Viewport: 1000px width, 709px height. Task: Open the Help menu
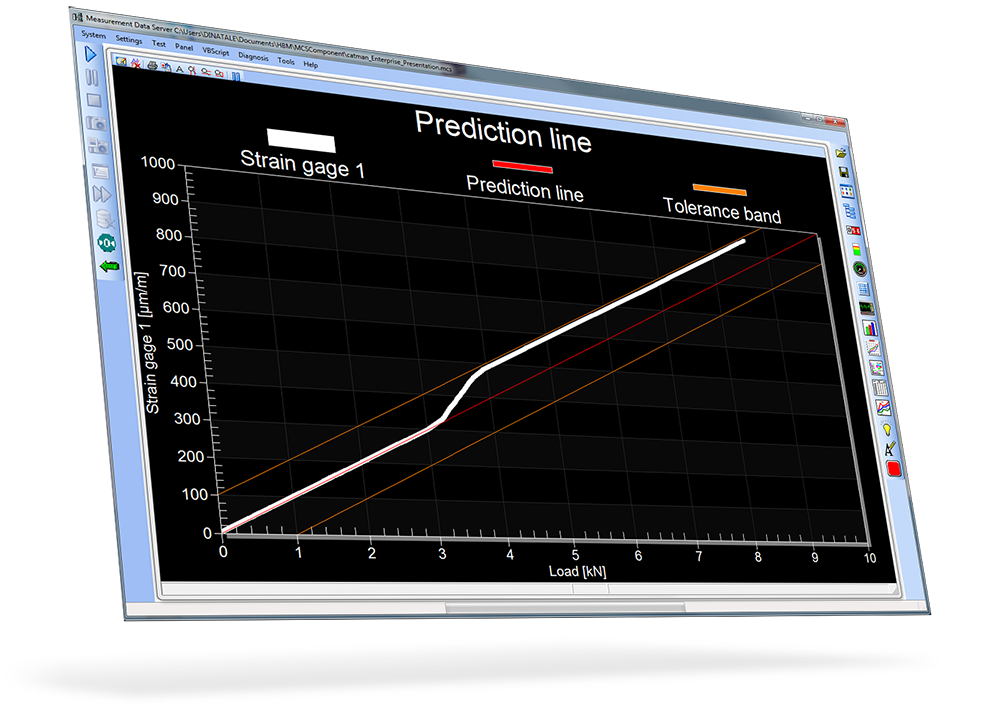311,64
